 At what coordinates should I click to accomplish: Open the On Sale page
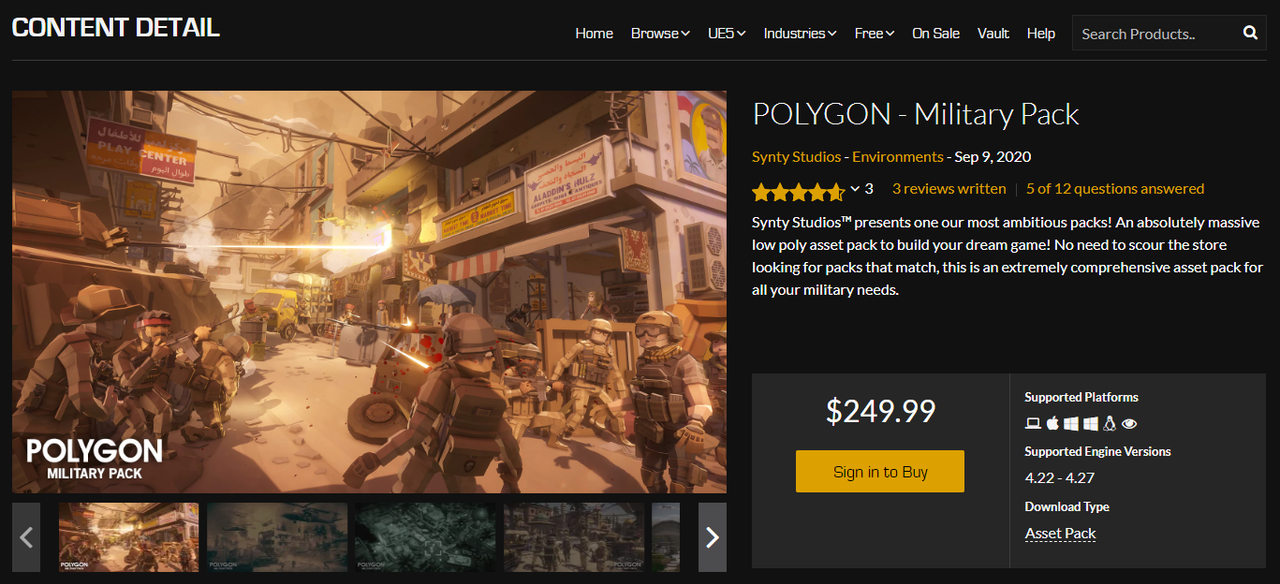[936, 33]
